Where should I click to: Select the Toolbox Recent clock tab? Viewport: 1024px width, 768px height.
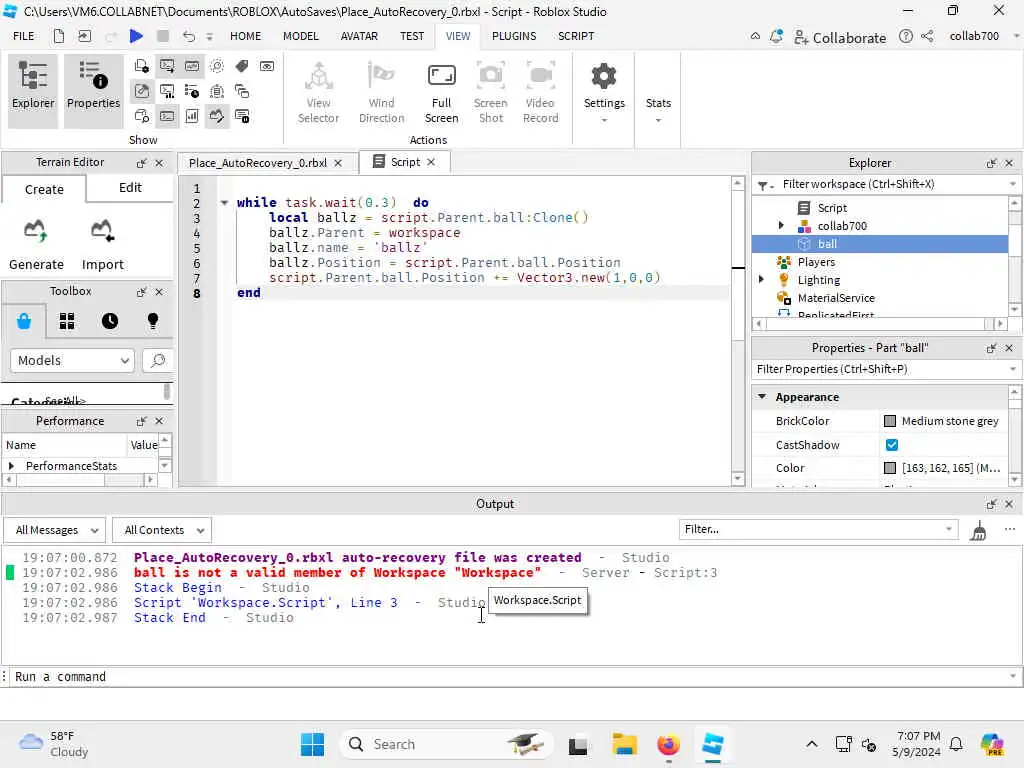(110, 321)
